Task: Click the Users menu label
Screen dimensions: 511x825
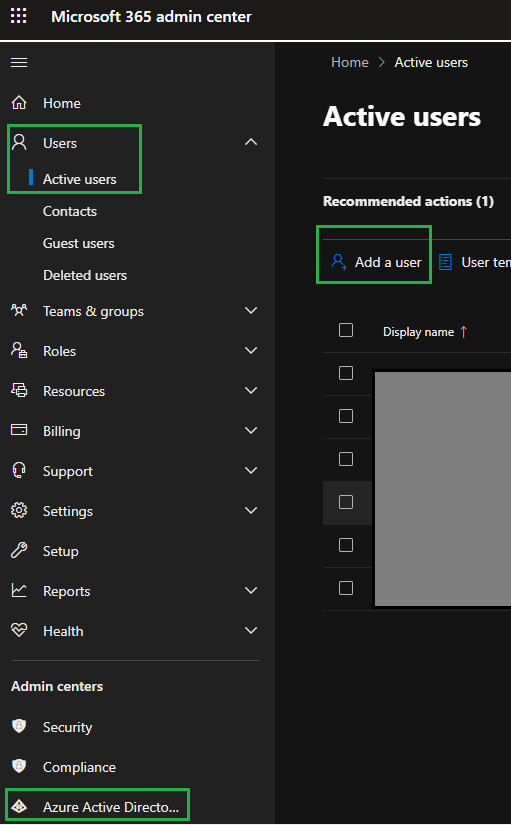Action: (x=60, y=143)
